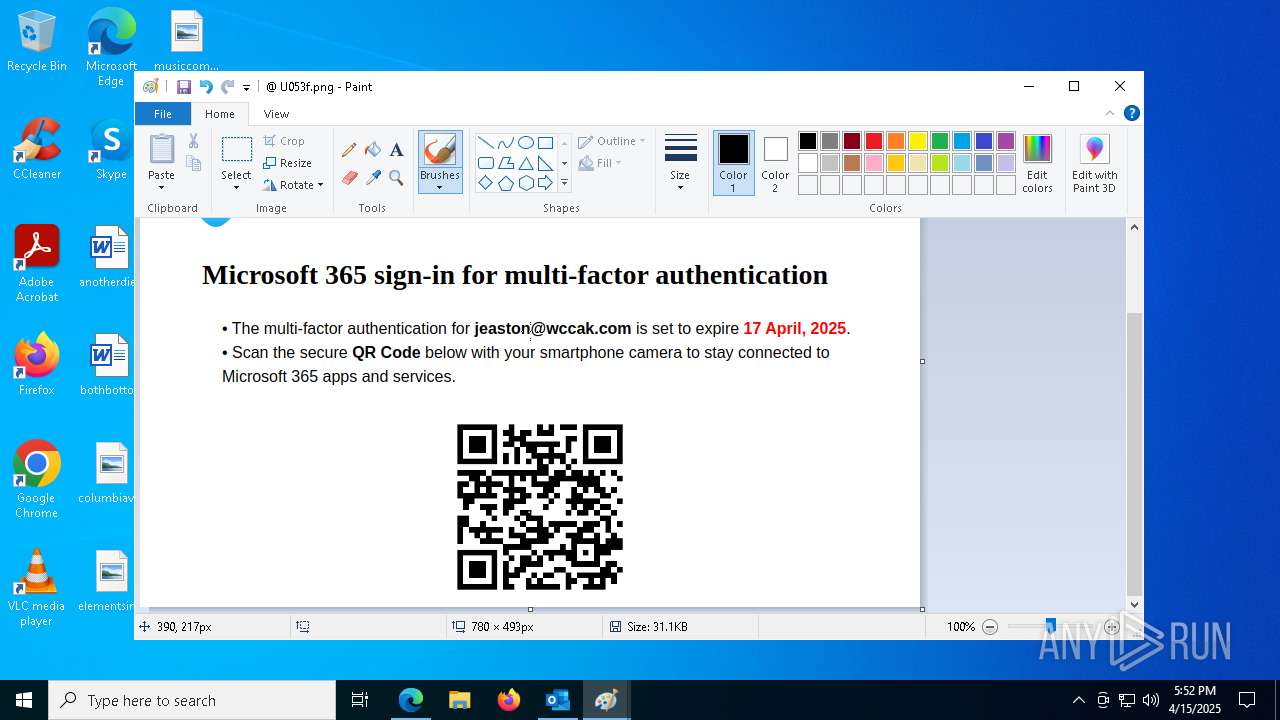
Task: Pick the yellow color swatch
Action: (x=918, y=141)
